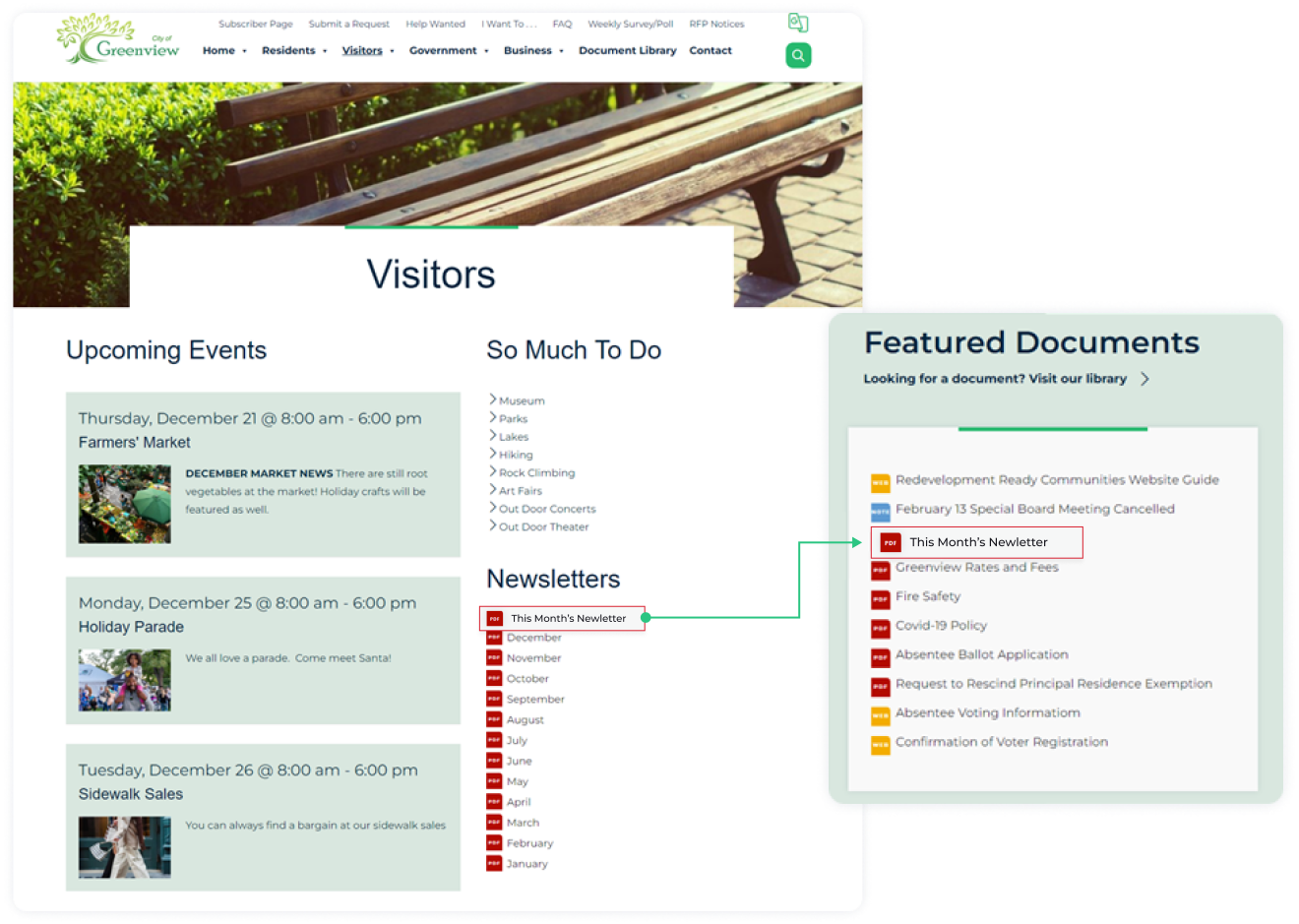Click the chevron next to Visit our library
1299x924 pixels.
(1144, 379)
